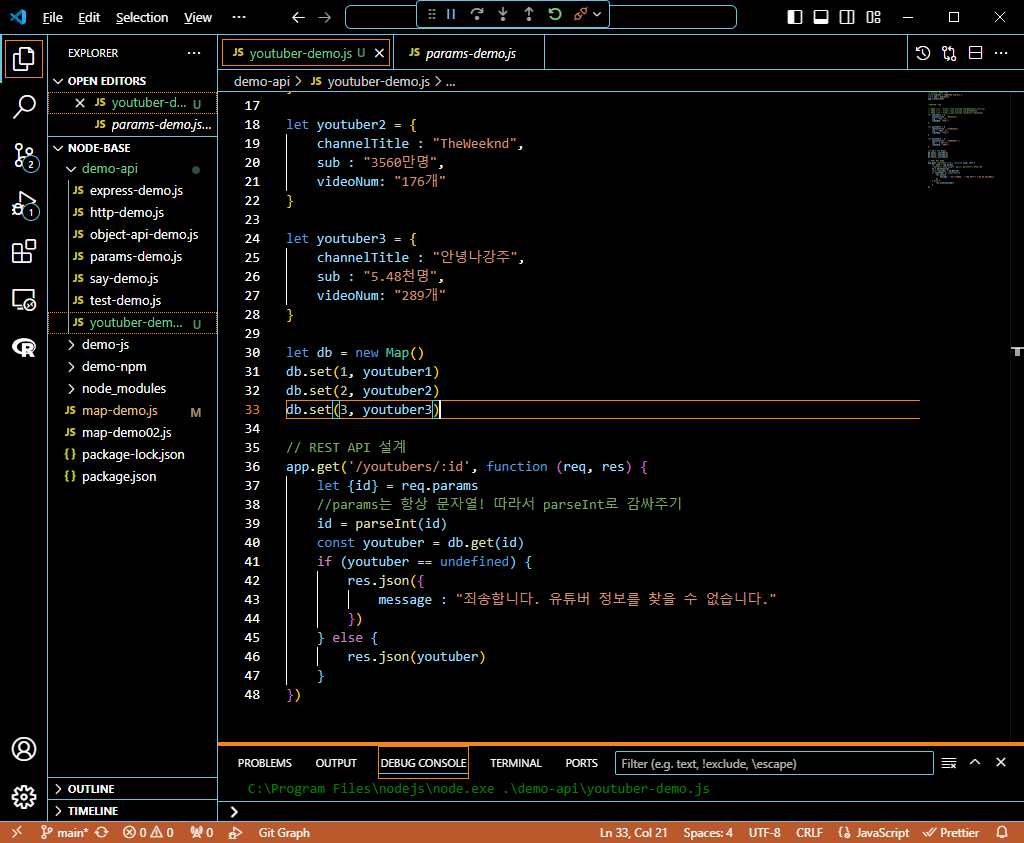Click the debug Step Over button

tap(477, 14)
